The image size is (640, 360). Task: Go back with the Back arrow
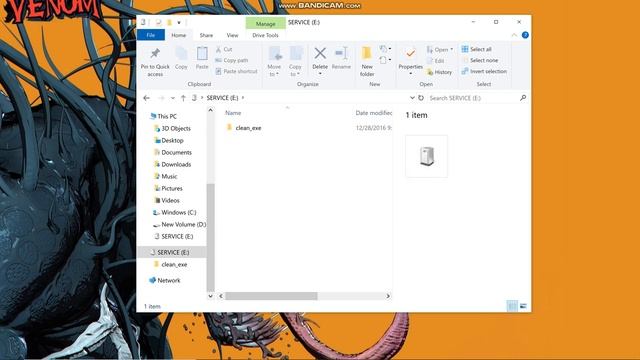tap(147, 98)
